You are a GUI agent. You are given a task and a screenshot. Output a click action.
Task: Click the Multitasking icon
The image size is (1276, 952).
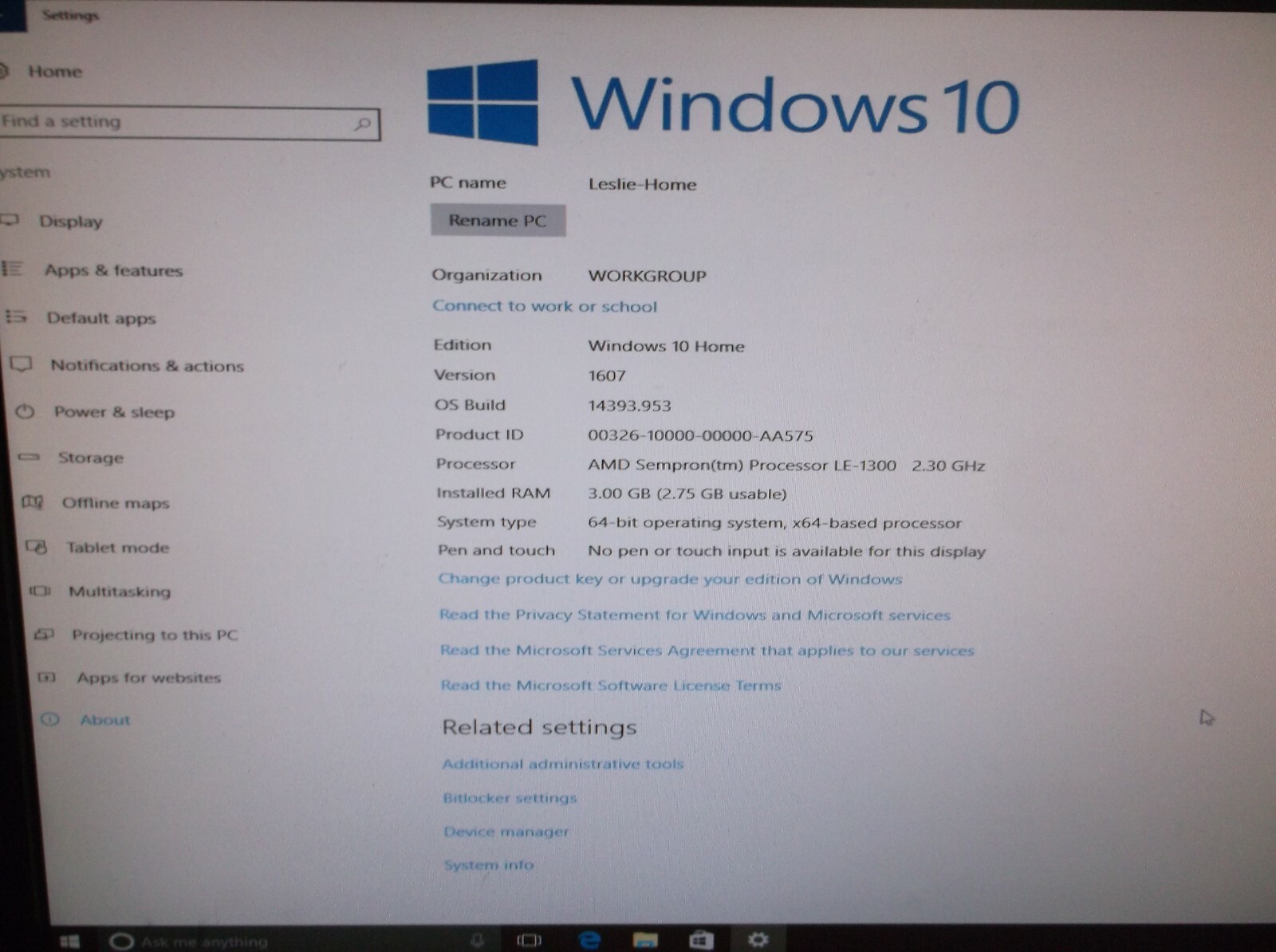pos(40,591)
